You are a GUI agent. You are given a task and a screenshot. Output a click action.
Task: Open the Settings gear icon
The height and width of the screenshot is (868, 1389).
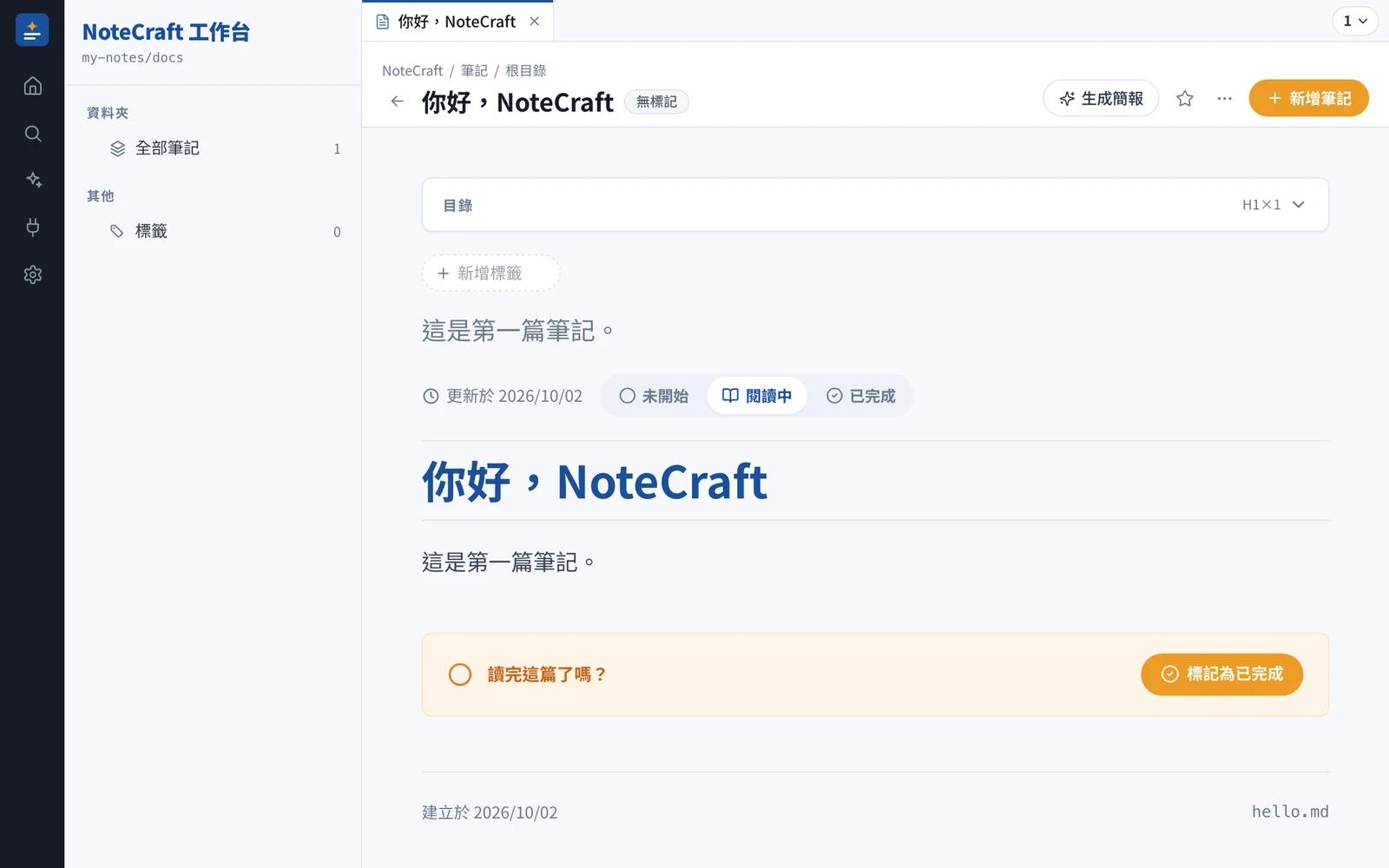point(32,274)
